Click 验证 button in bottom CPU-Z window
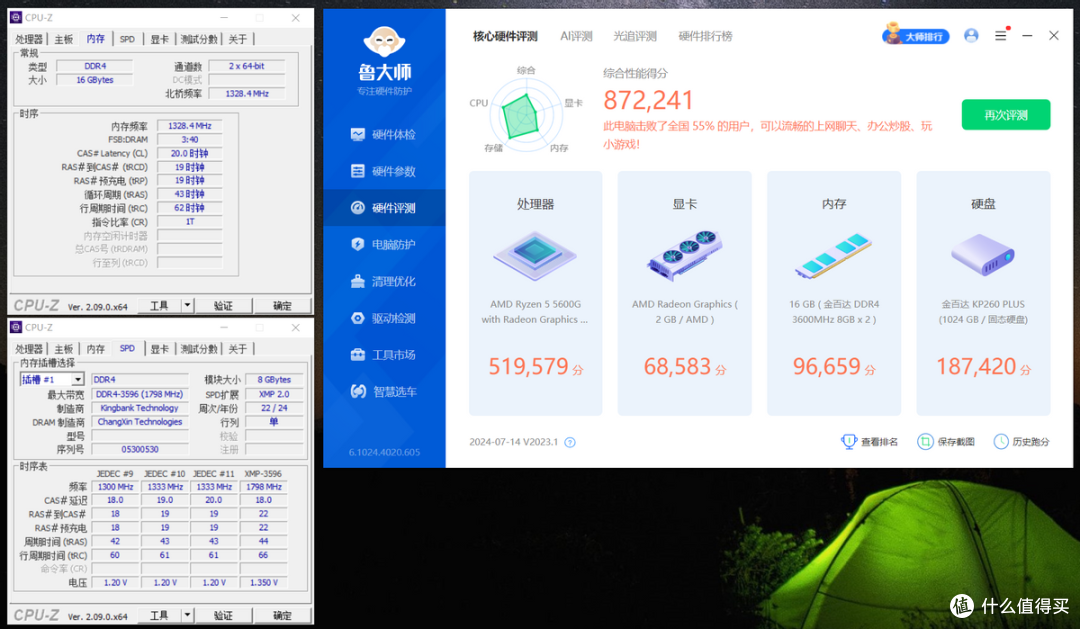The width and height of the screenshot is (1080, 629). pyautogui.click(x=223, y=615)
